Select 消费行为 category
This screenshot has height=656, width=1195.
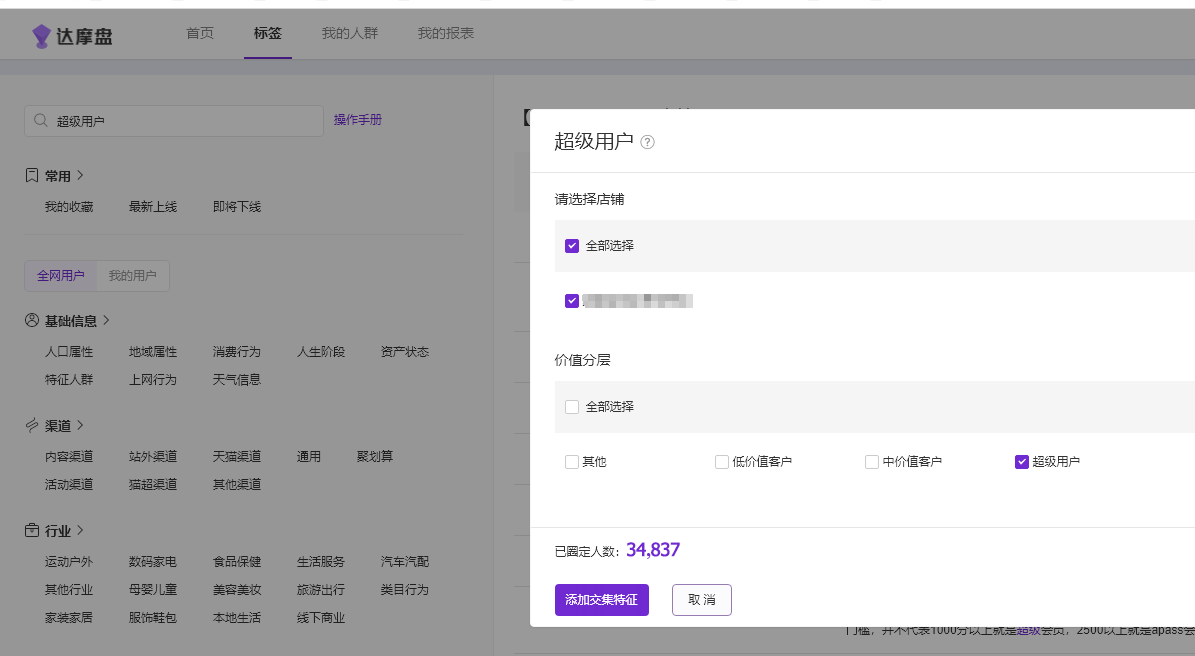coord(236,351)
